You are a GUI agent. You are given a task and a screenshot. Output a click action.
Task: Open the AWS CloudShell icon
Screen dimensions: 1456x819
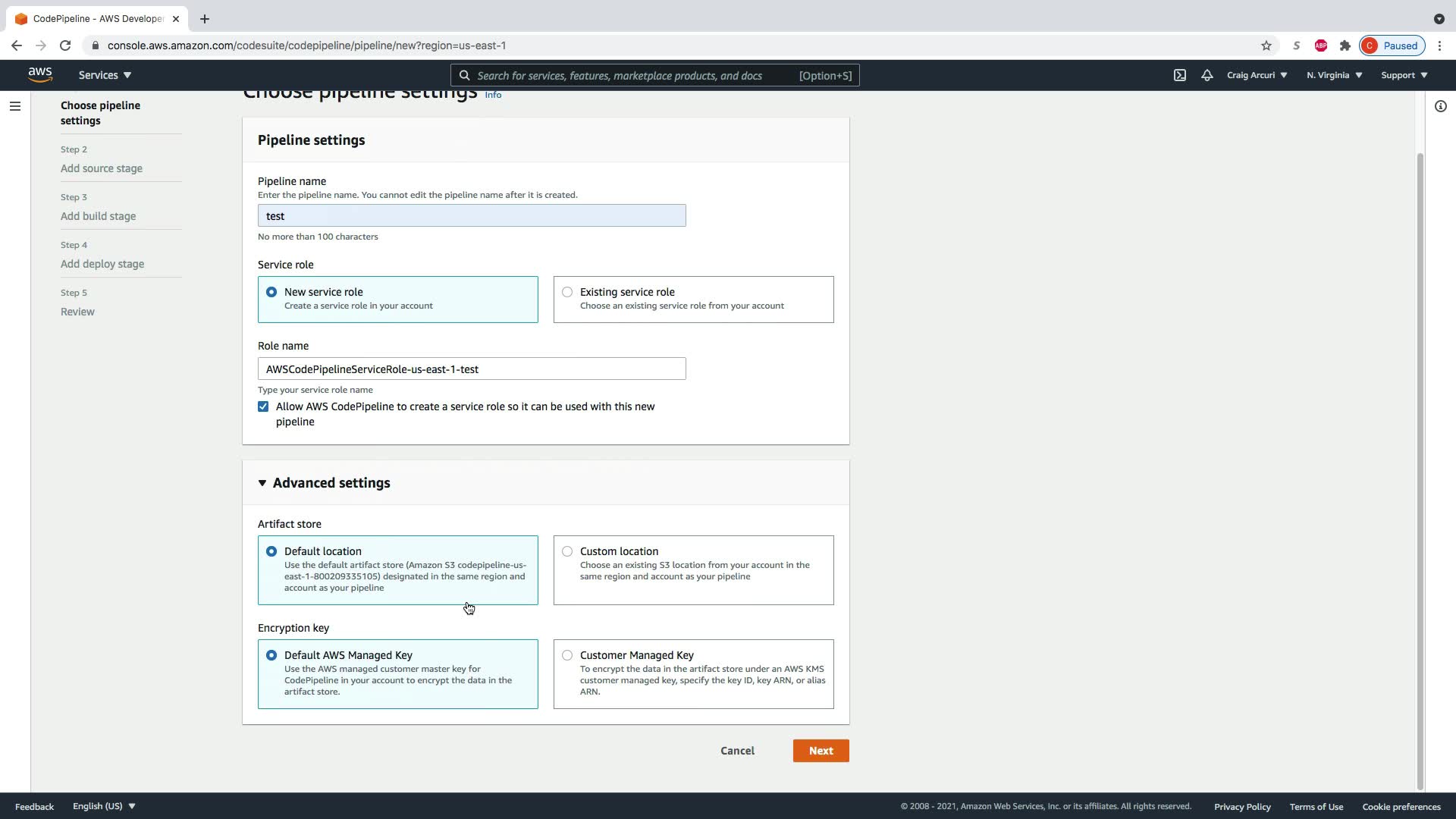[1180, 75]
